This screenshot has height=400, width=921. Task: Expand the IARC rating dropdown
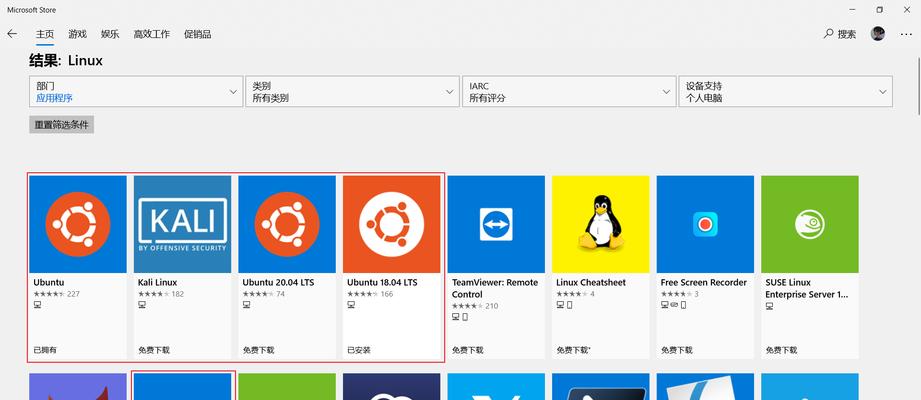click(x=569, y=92)
